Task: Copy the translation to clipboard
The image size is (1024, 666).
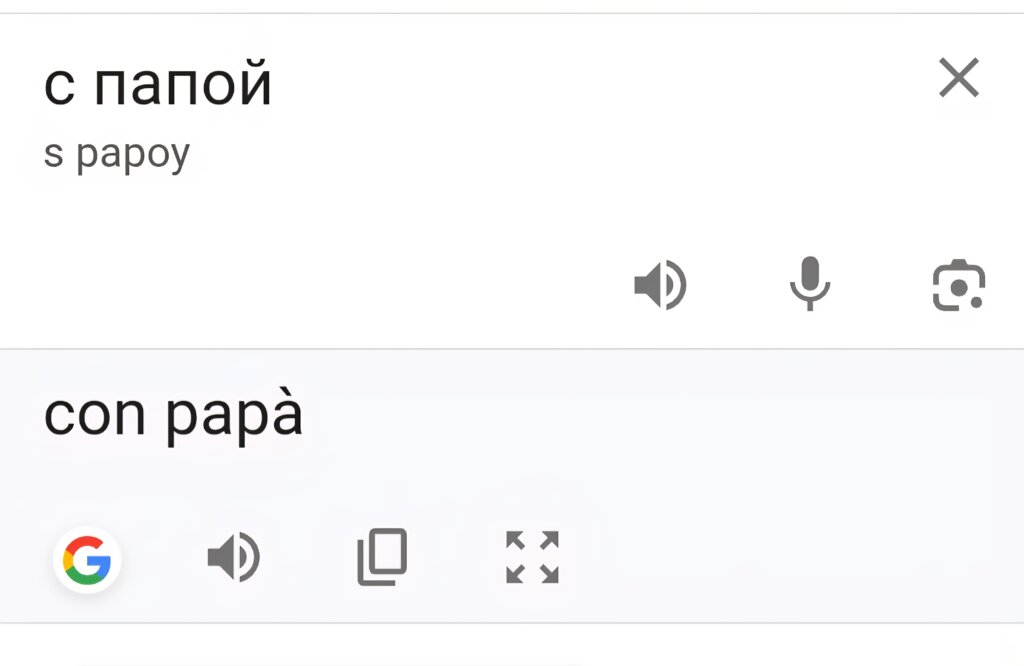Action: [382, 557]
